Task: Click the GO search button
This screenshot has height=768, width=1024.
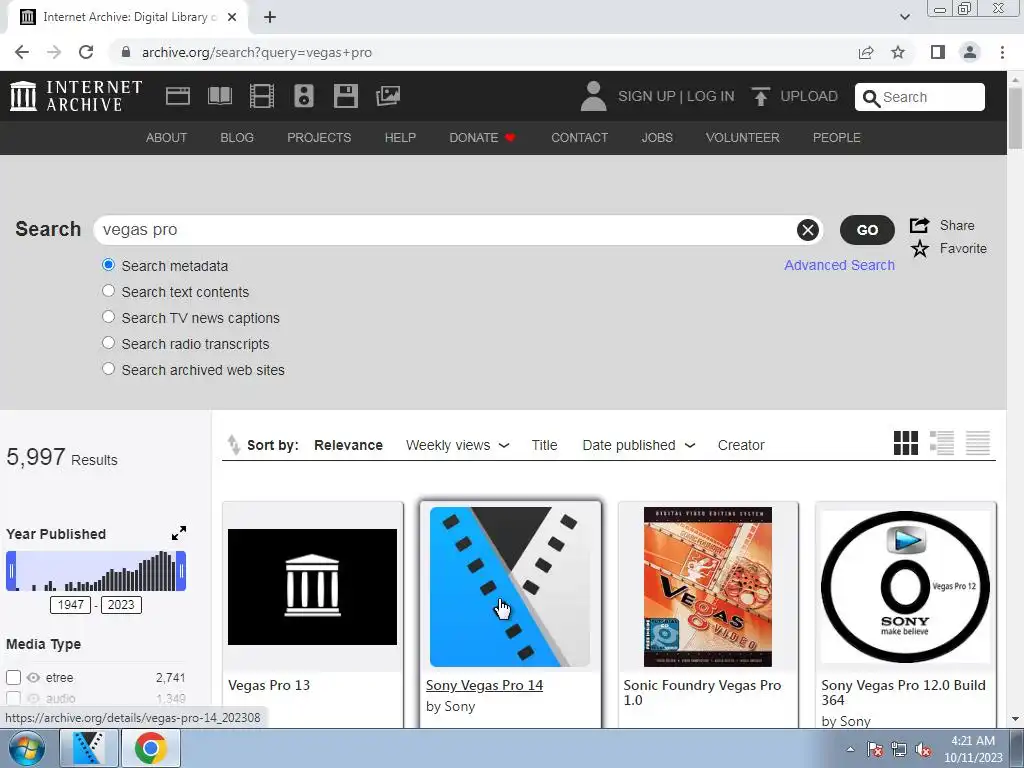Action: click(x=867, y=230)
